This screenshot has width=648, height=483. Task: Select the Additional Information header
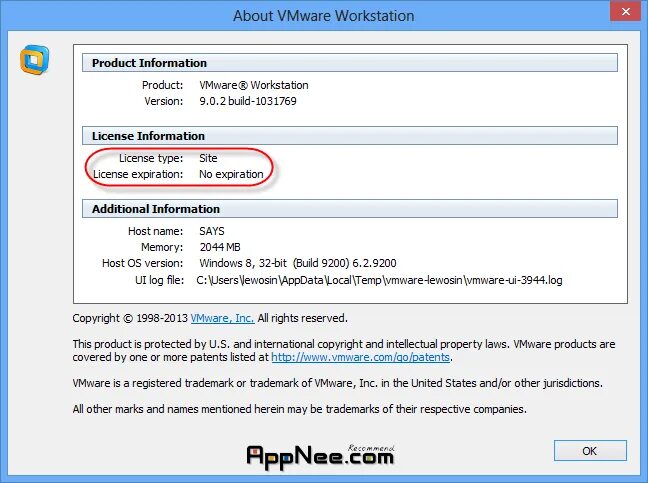350,209
